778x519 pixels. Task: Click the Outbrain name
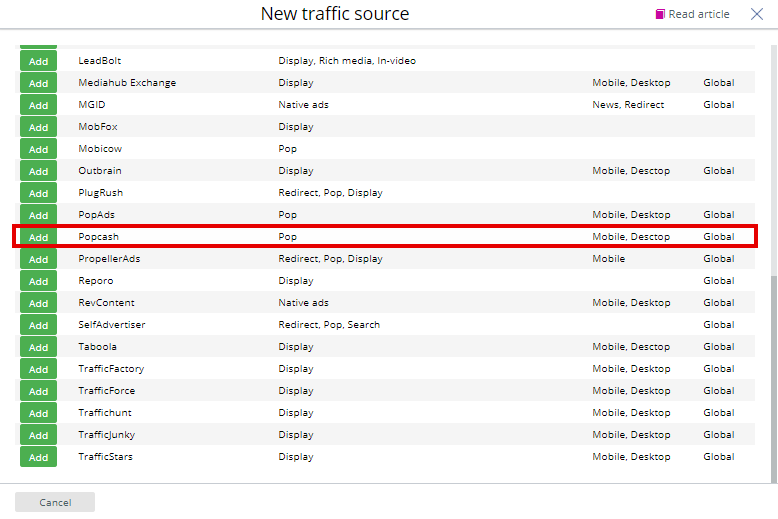100,171
